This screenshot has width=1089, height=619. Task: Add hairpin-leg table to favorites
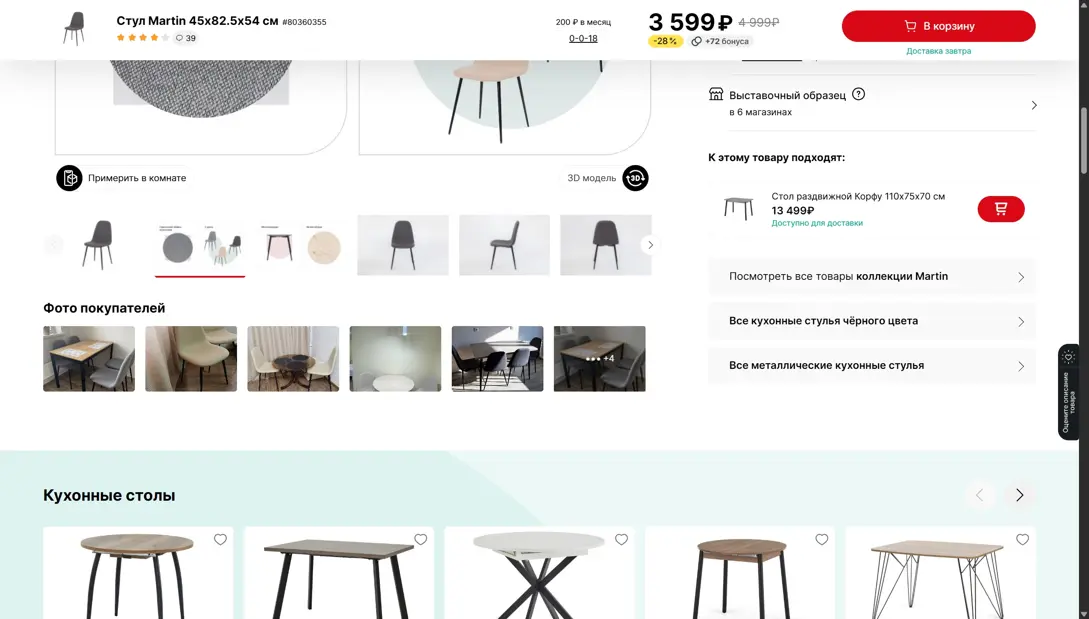coord(1022,540)
